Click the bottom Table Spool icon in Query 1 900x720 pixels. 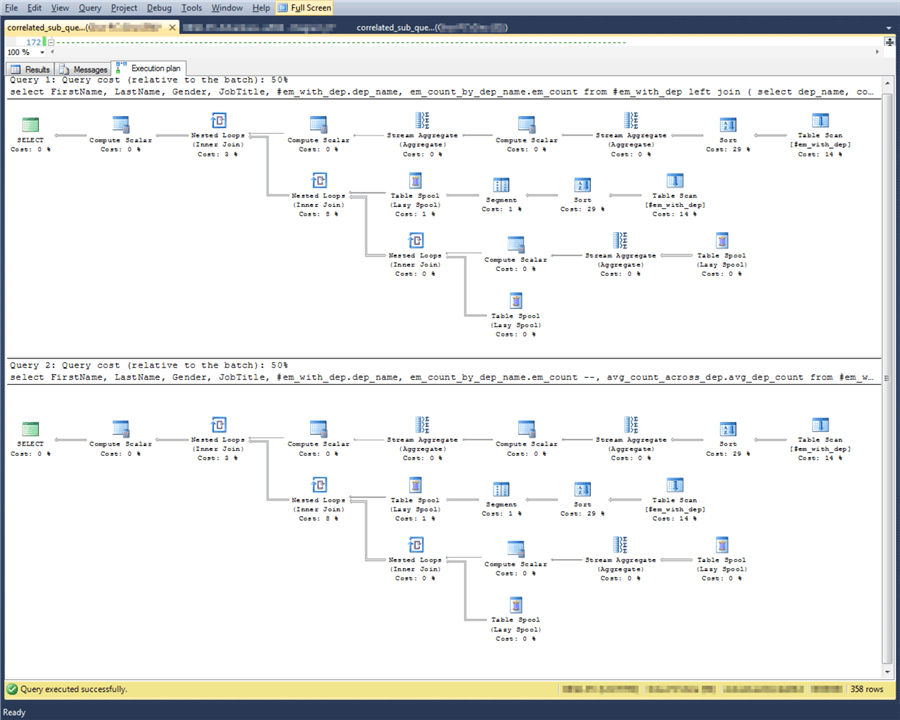pyautogui.click(x=516, y=301)
